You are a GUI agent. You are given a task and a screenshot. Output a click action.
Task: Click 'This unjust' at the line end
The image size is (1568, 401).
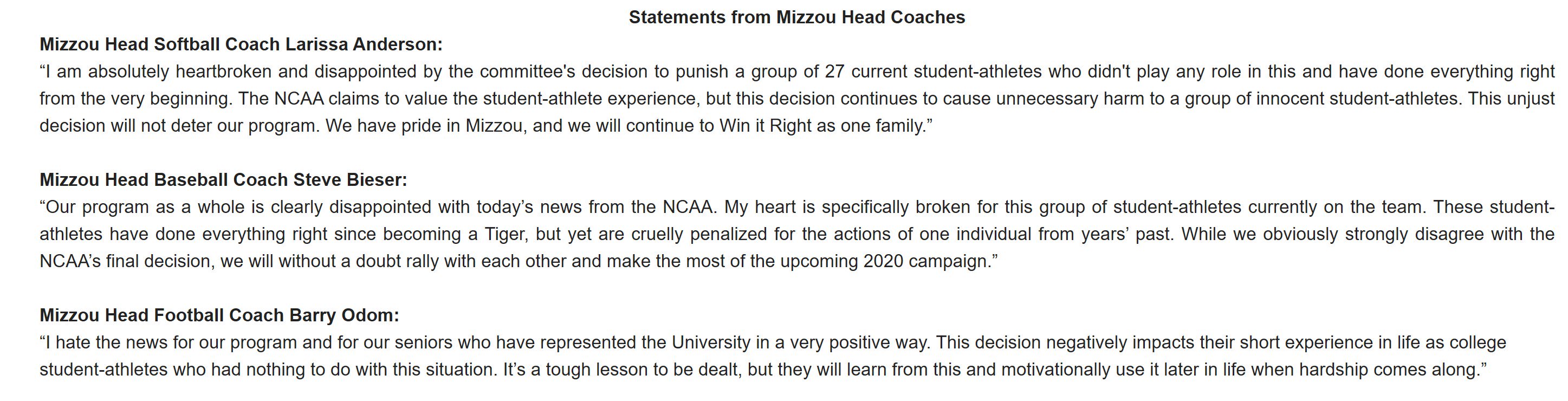1512,99
